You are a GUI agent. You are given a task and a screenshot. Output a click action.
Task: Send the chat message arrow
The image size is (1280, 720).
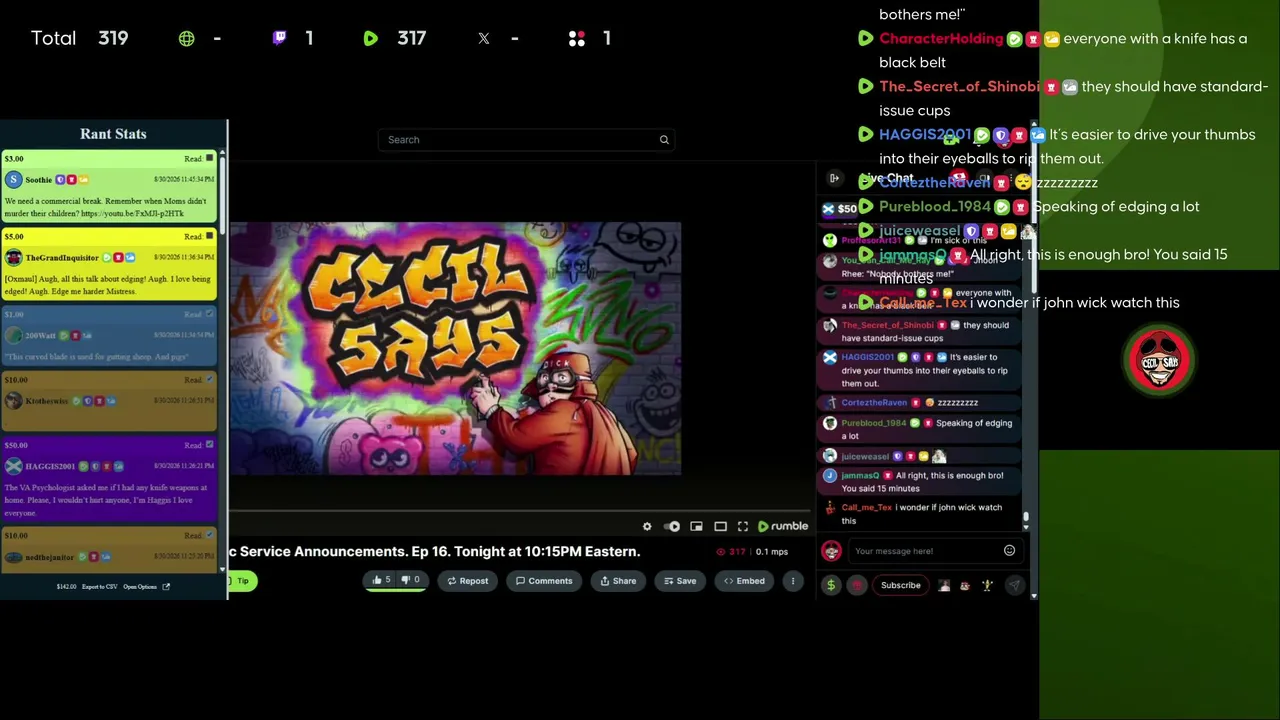point(1014,586)
